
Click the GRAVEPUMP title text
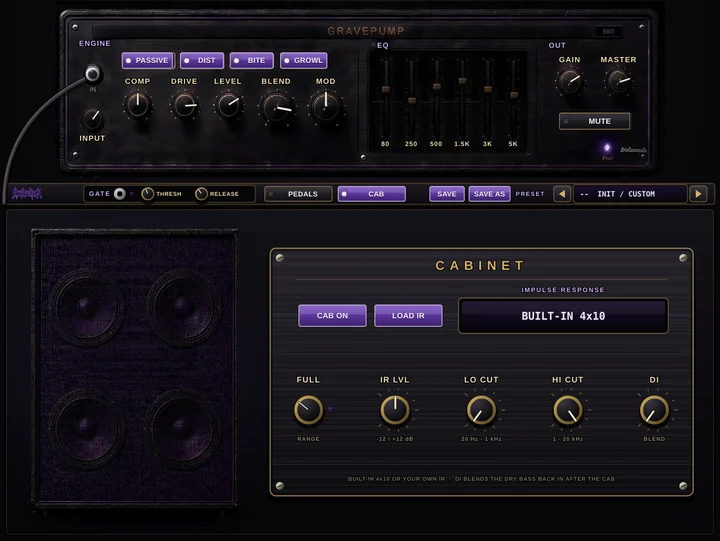tap(366, 31)
